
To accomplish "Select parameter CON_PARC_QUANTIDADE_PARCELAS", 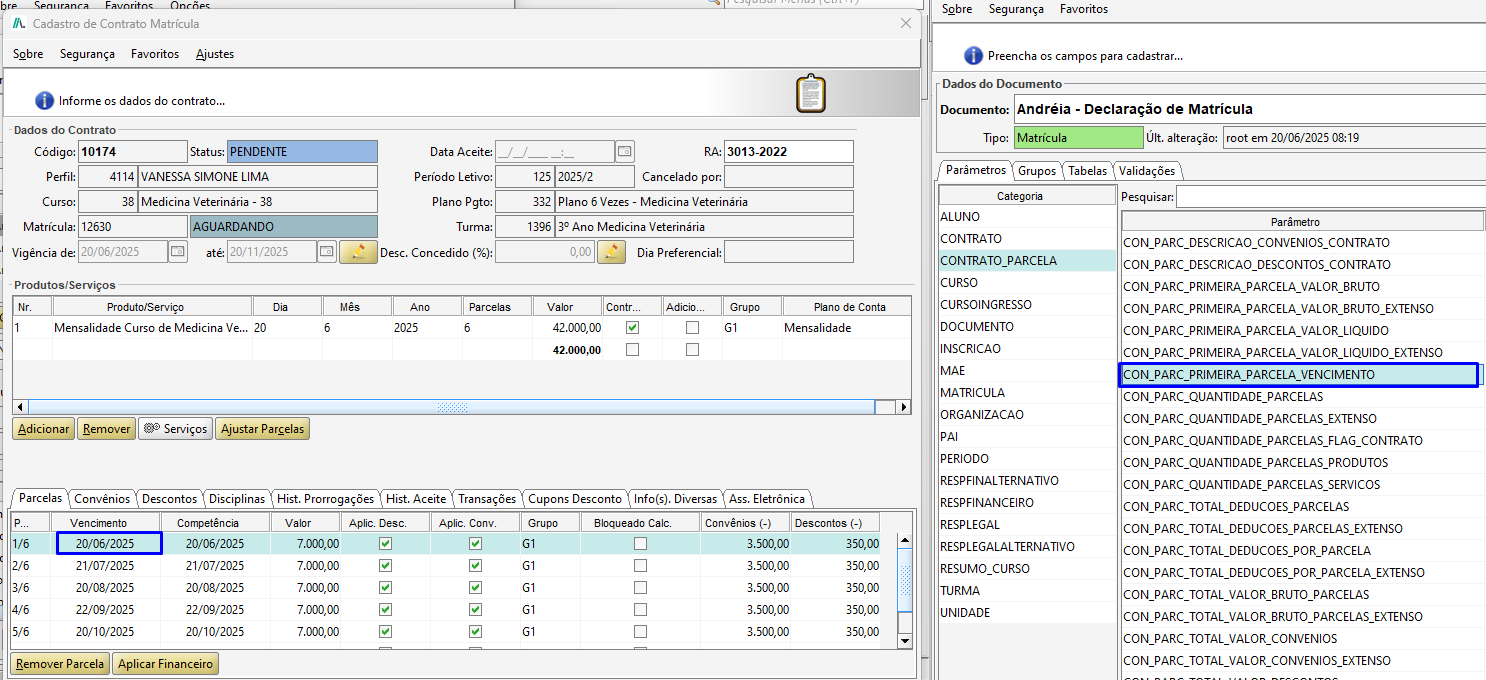I will point(1301,397).
